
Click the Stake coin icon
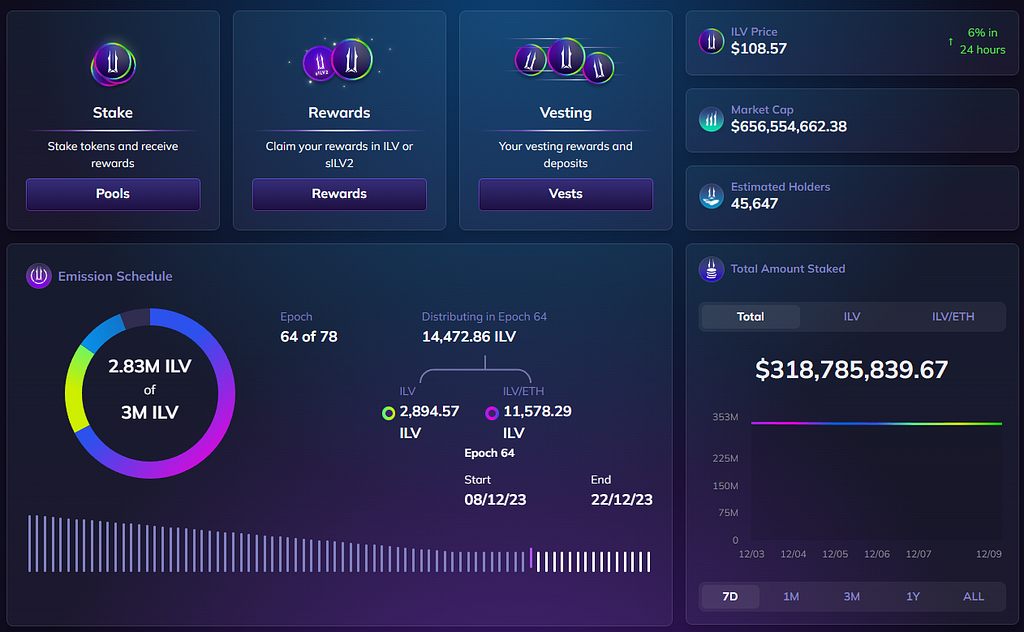[x=113, y=63]
